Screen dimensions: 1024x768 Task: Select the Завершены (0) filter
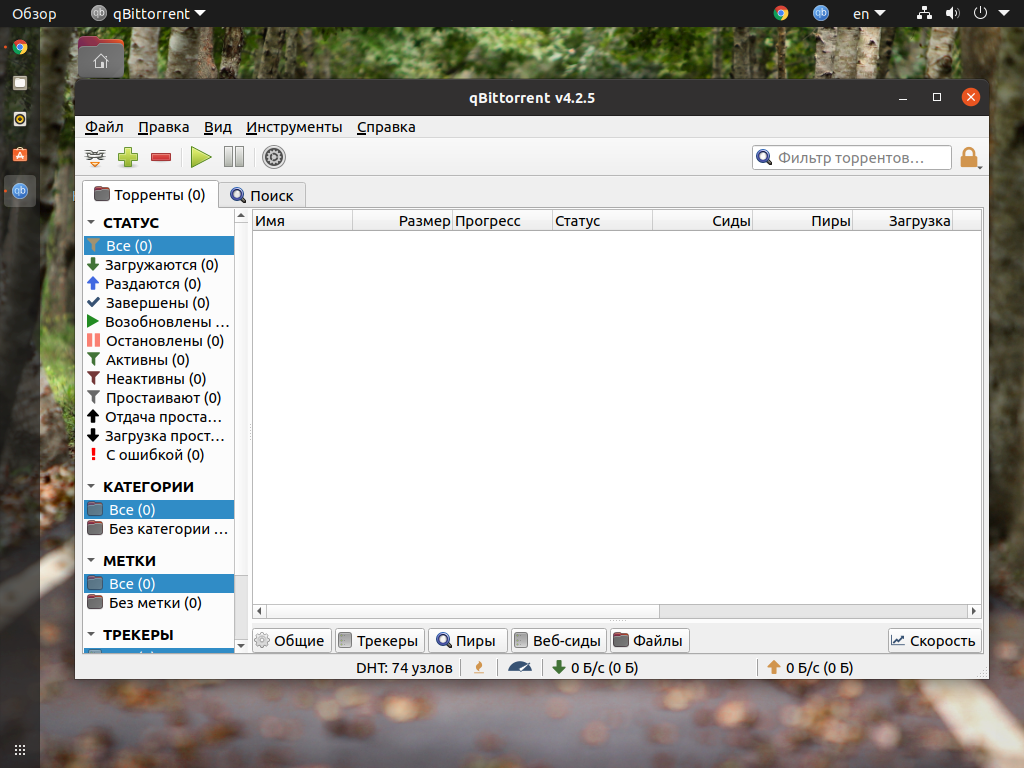coord(159,302)
